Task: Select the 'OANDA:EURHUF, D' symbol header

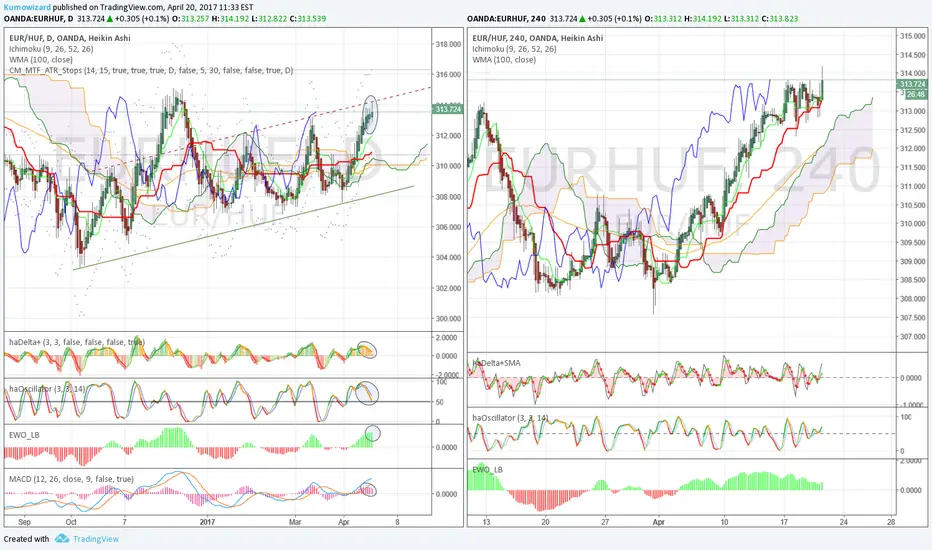Action: point(39,18)
